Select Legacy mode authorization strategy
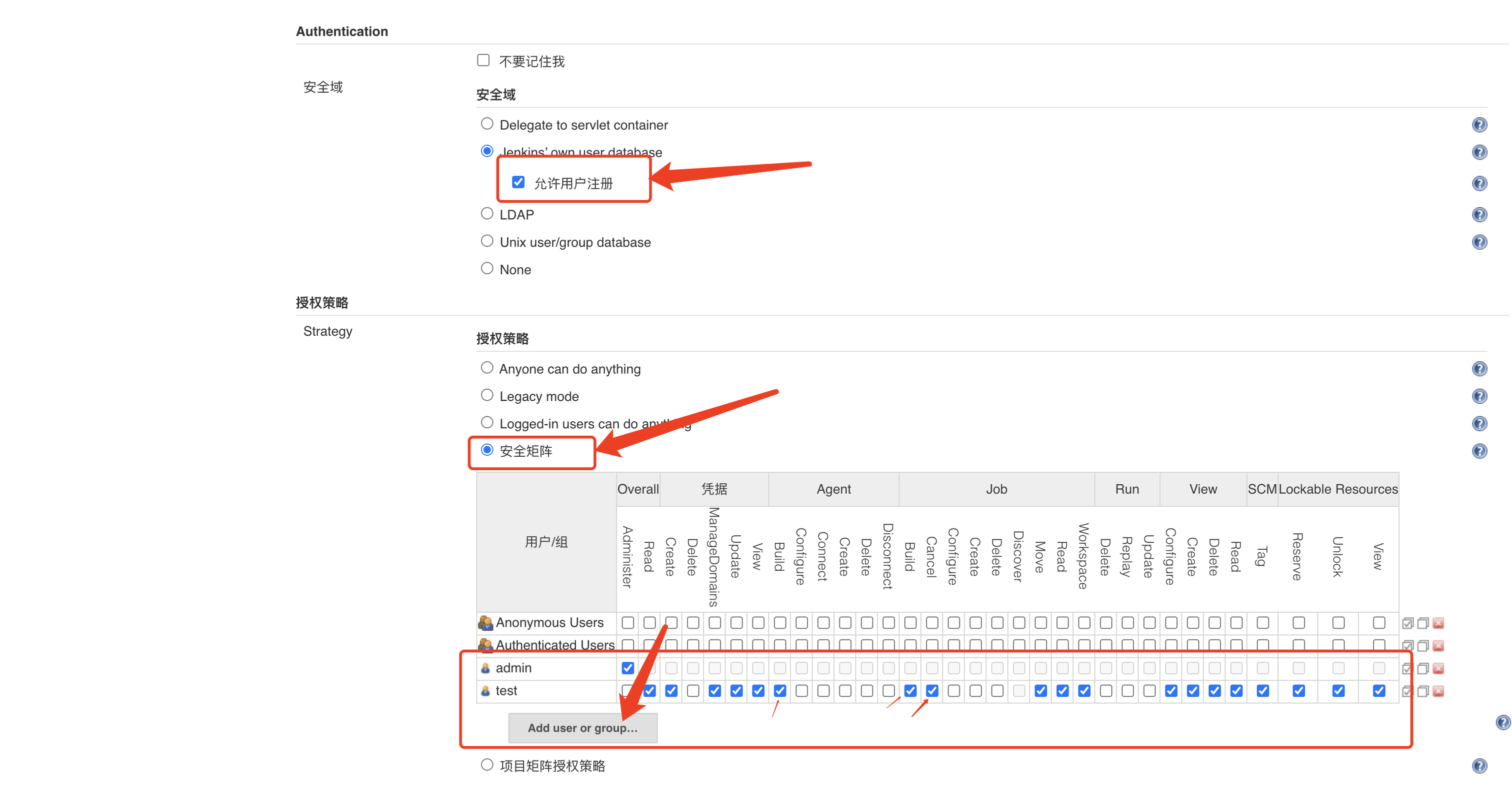This screenshot has width=1512, height=800. click(486, 395)
